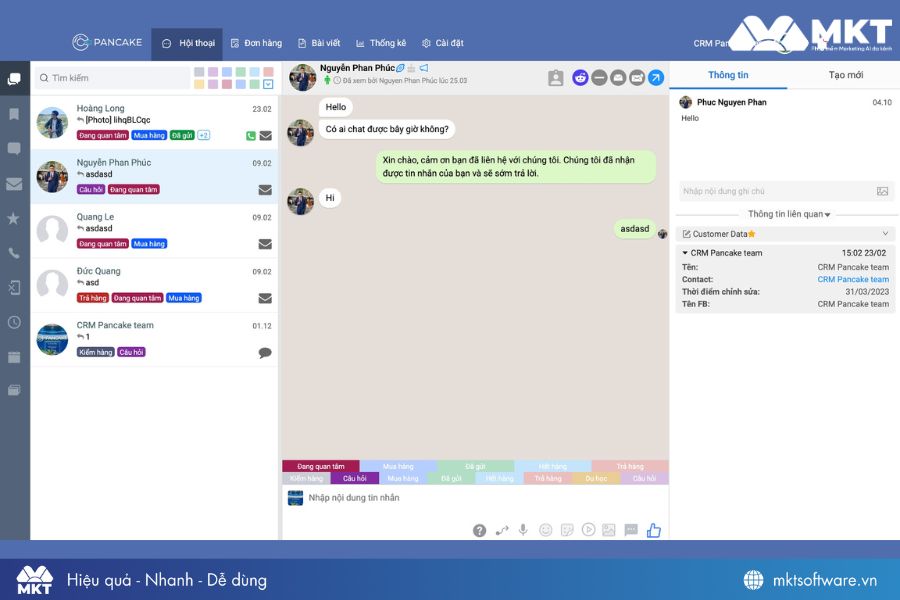900x600 pixels.
Task: Click the star filter sidebar icon
Action: point(14,218)
